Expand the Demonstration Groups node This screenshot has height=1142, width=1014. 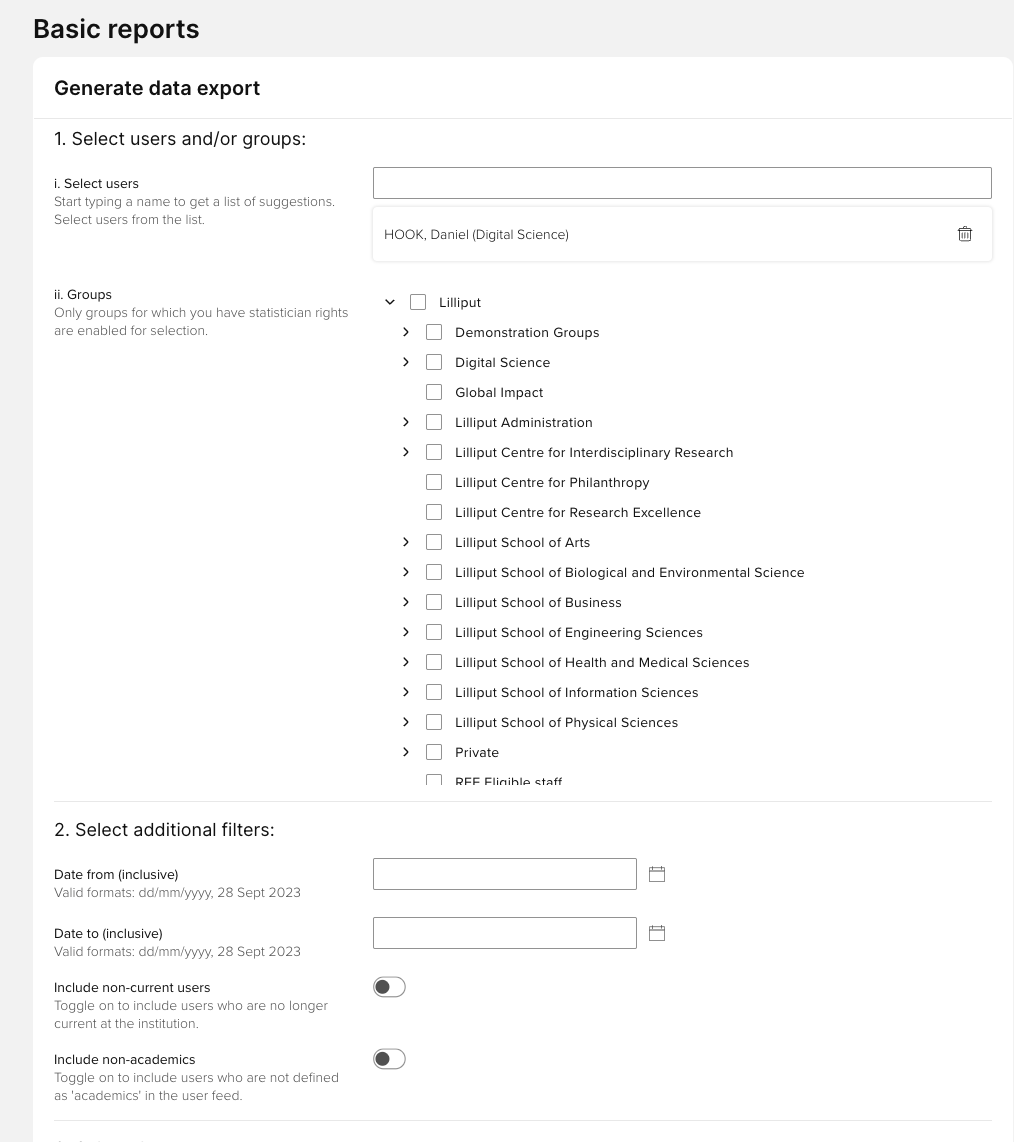click(x=406, y=332)
